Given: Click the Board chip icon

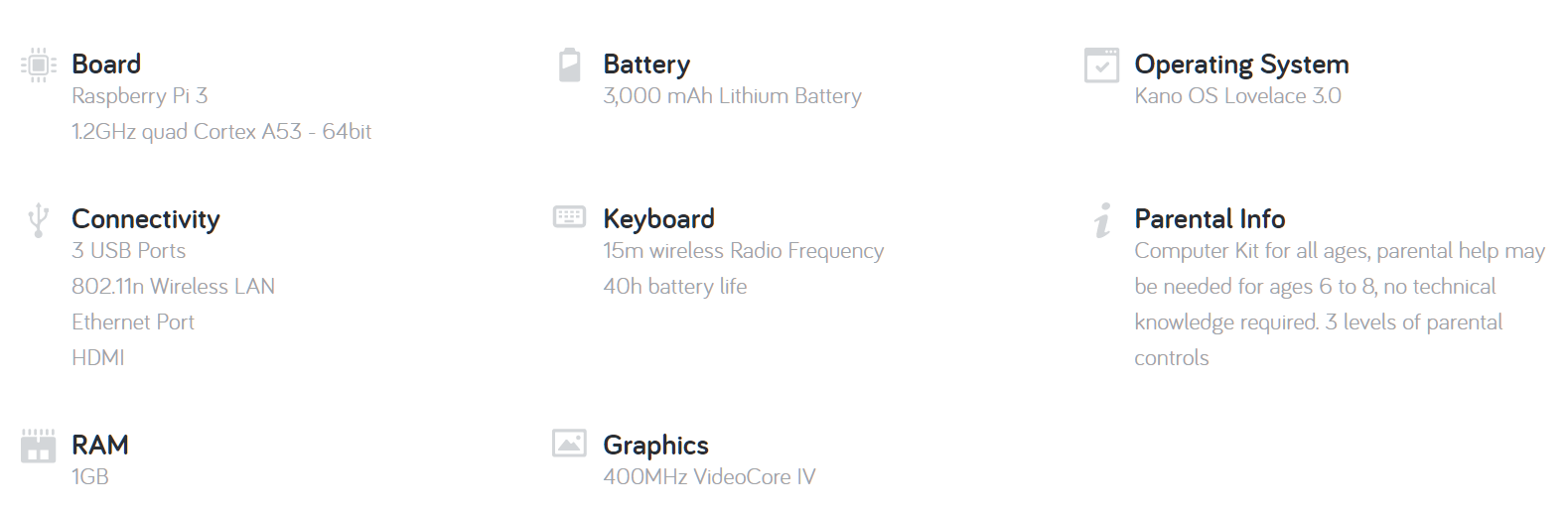Looking at the screenshot, I should click(x=38, y=64).
